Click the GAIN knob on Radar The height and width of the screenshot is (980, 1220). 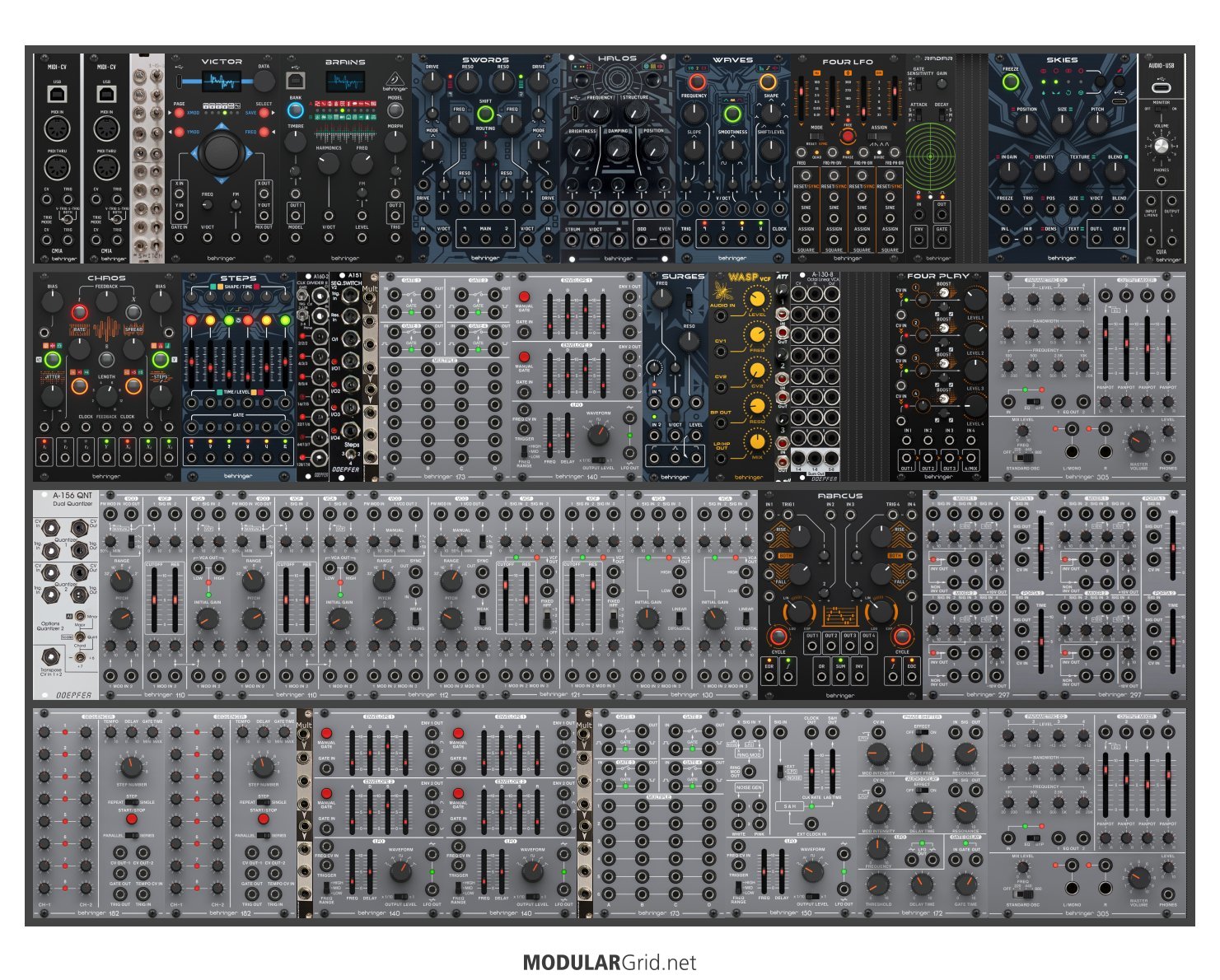[x=942, y=85]
